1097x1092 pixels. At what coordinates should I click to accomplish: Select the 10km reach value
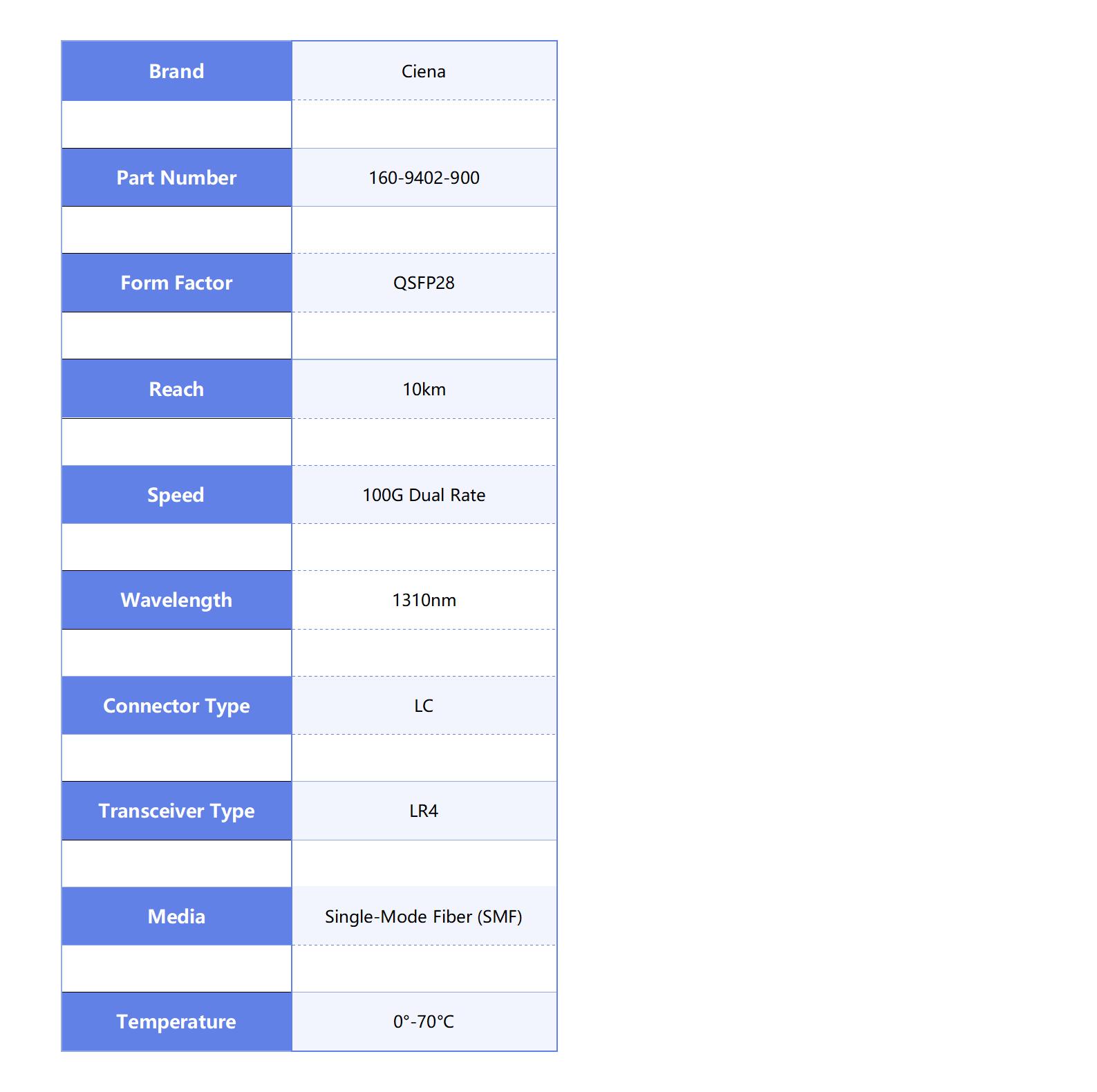tap(424, 389)
